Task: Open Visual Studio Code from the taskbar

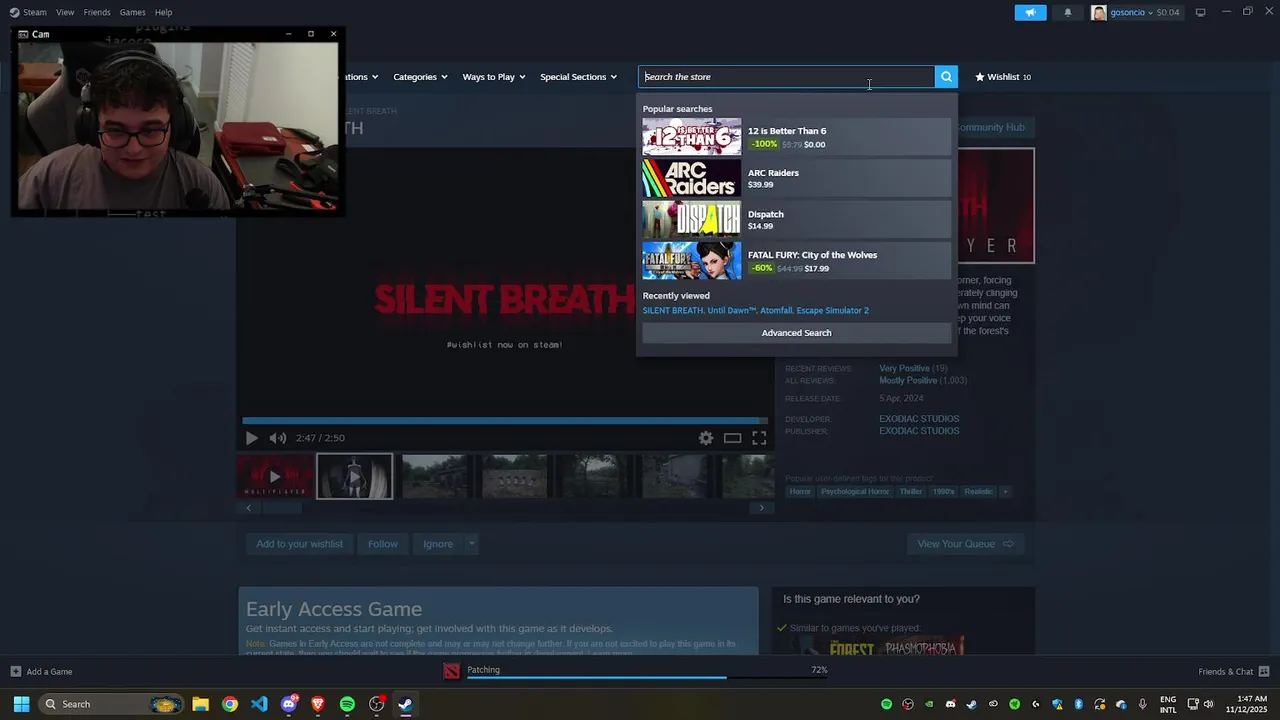Action: [259, 704]
